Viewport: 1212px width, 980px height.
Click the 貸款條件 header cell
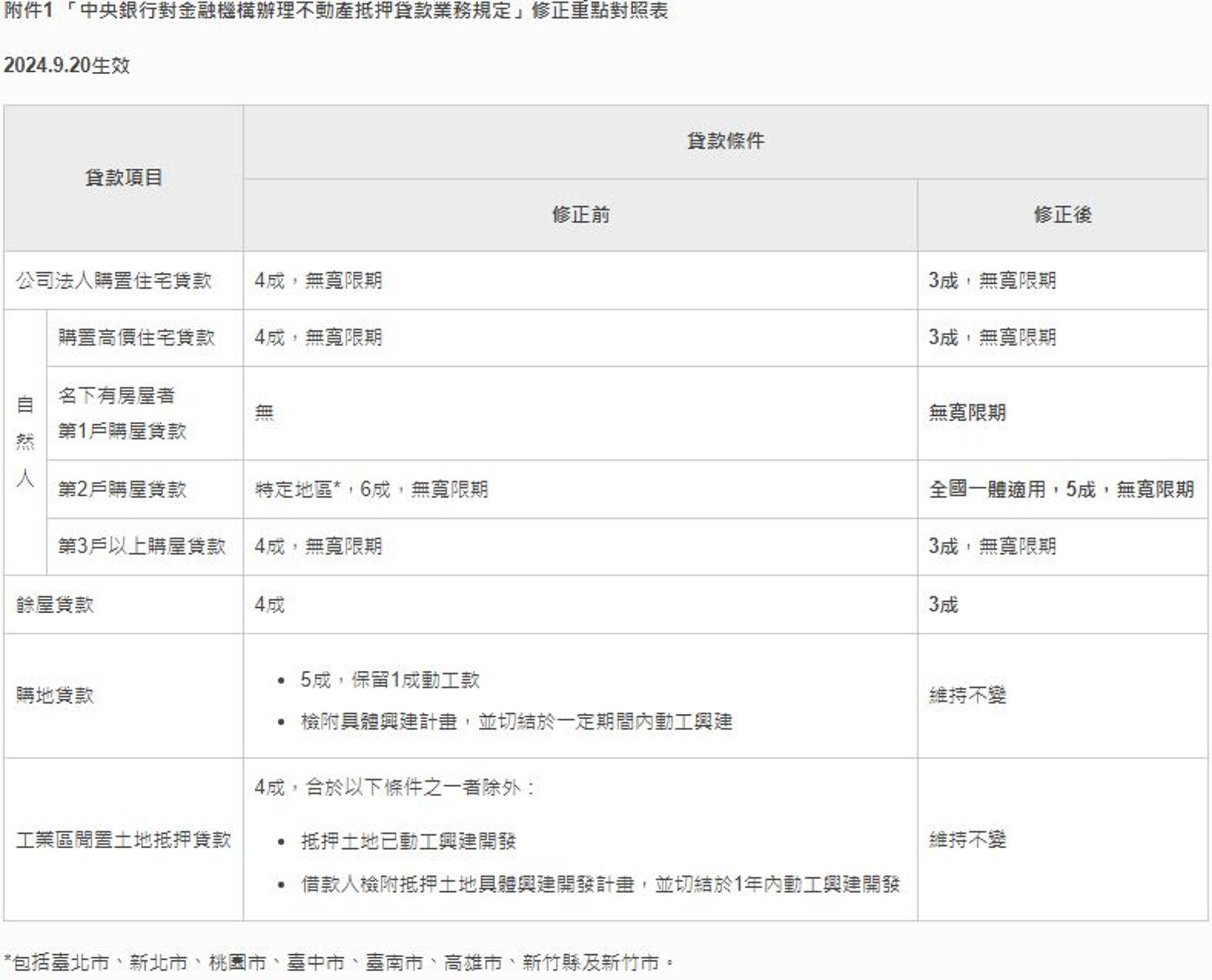[x=725, y=141]
